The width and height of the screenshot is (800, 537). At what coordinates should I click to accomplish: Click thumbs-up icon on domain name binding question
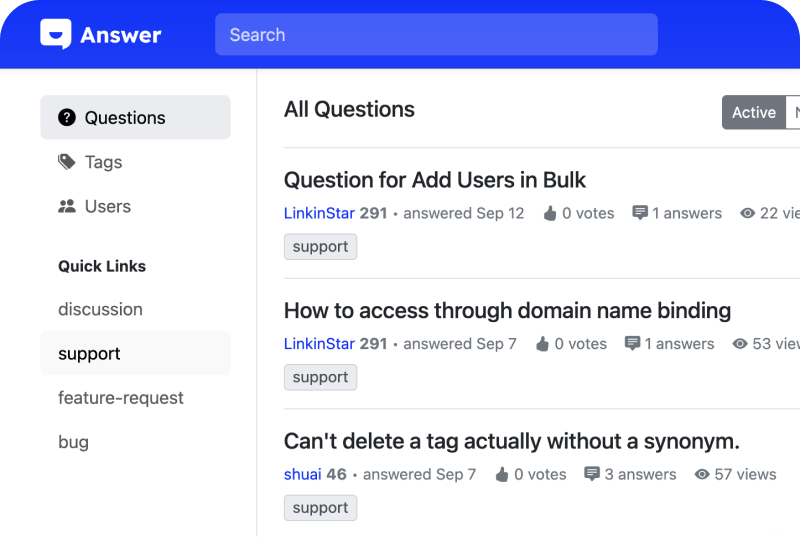click(x=542, y=344)
